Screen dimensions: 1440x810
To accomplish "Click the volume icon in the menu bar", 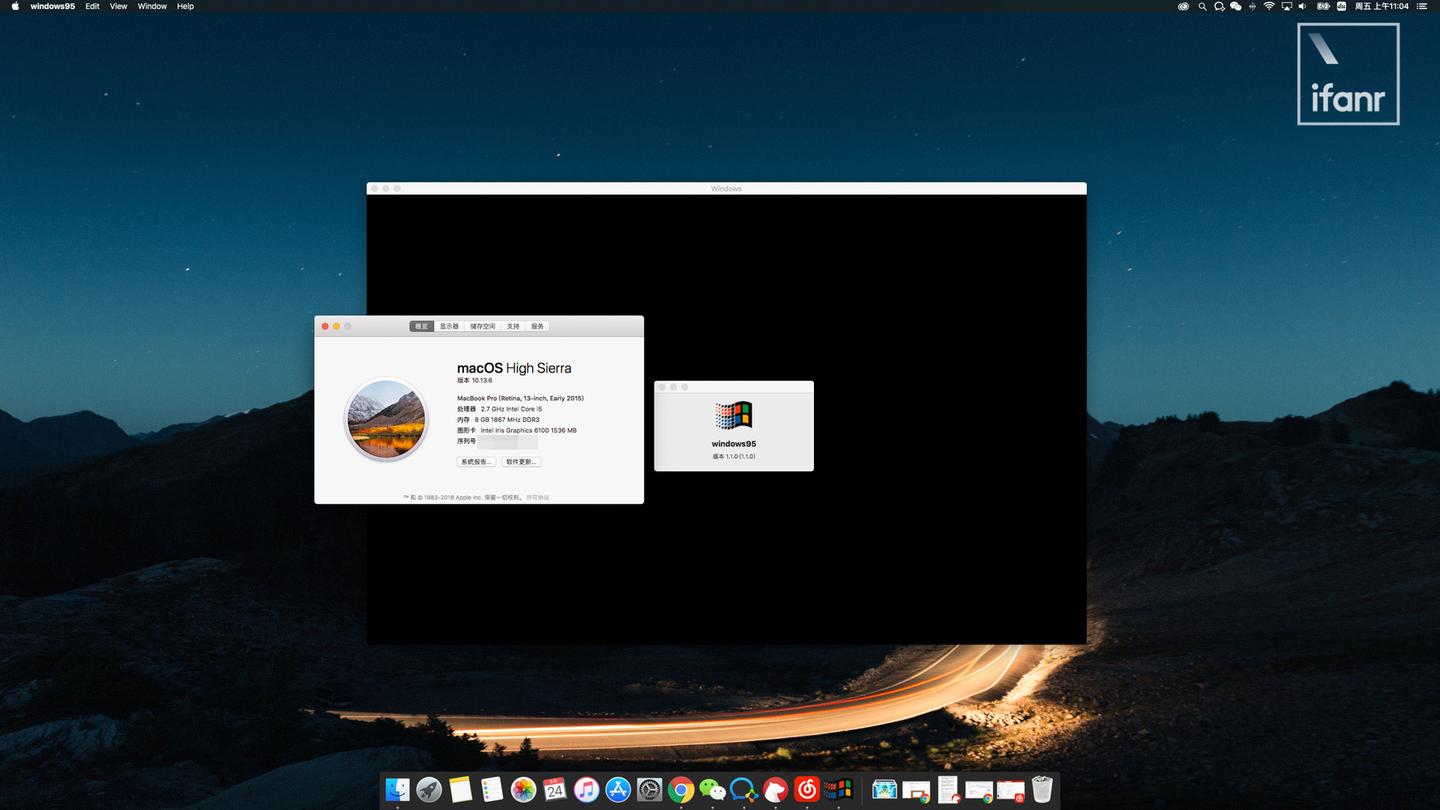I will 1301,6.
